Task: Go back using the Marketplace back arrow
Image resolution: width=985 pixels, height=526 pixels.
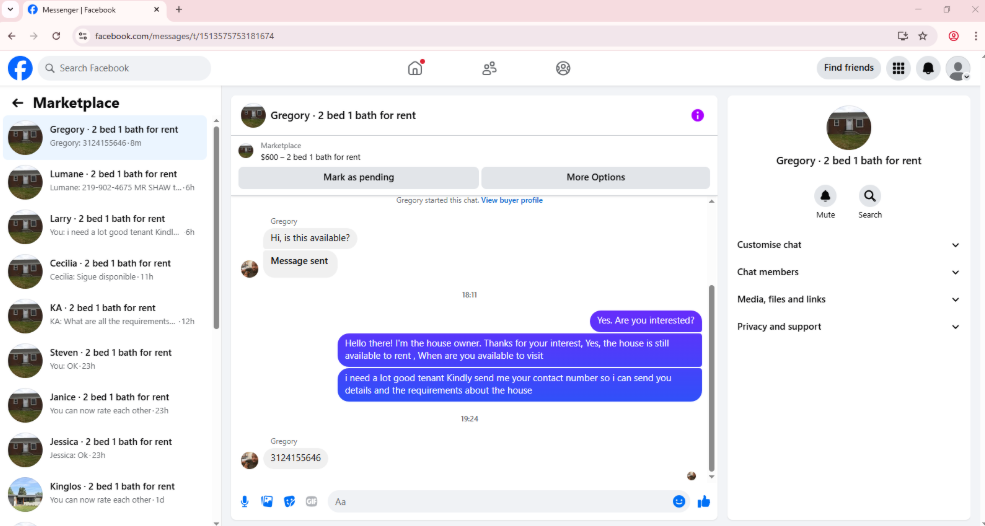Action: (x=18, y=103)
